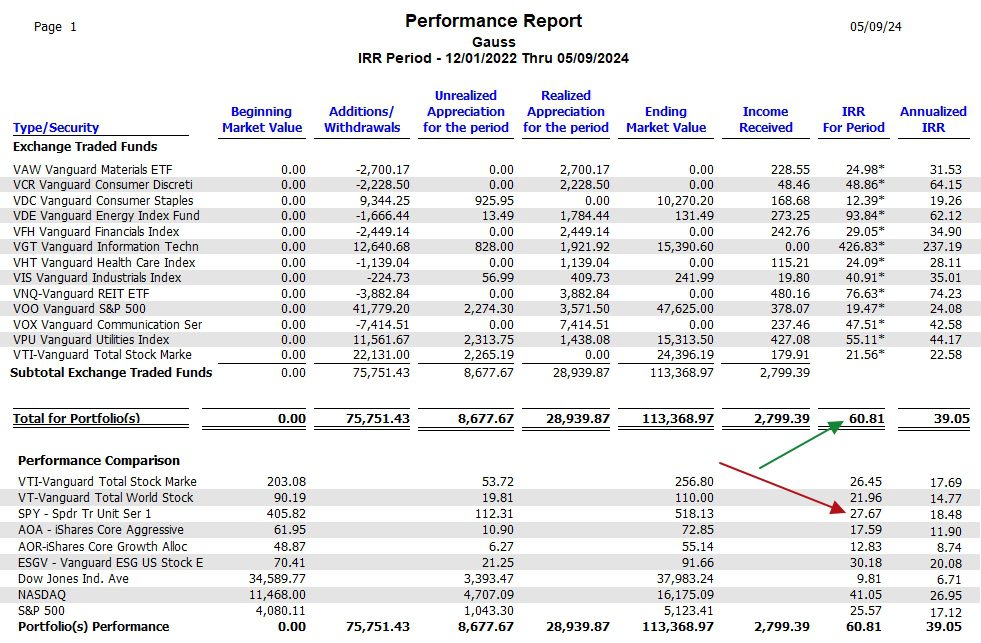Click Dow Jones beginning value 34,589.77

(277, 579)
